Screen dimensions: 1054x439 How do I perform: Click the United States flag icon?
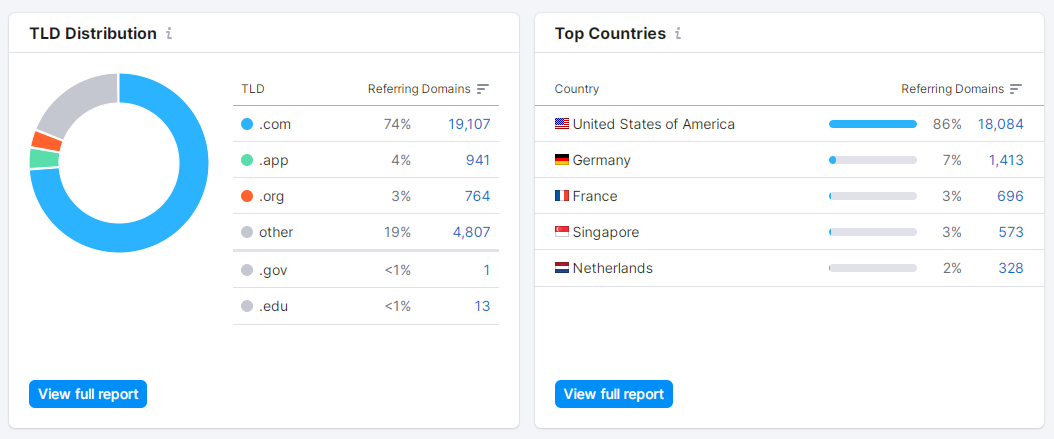pyautogui.click(x=562, y=124)
